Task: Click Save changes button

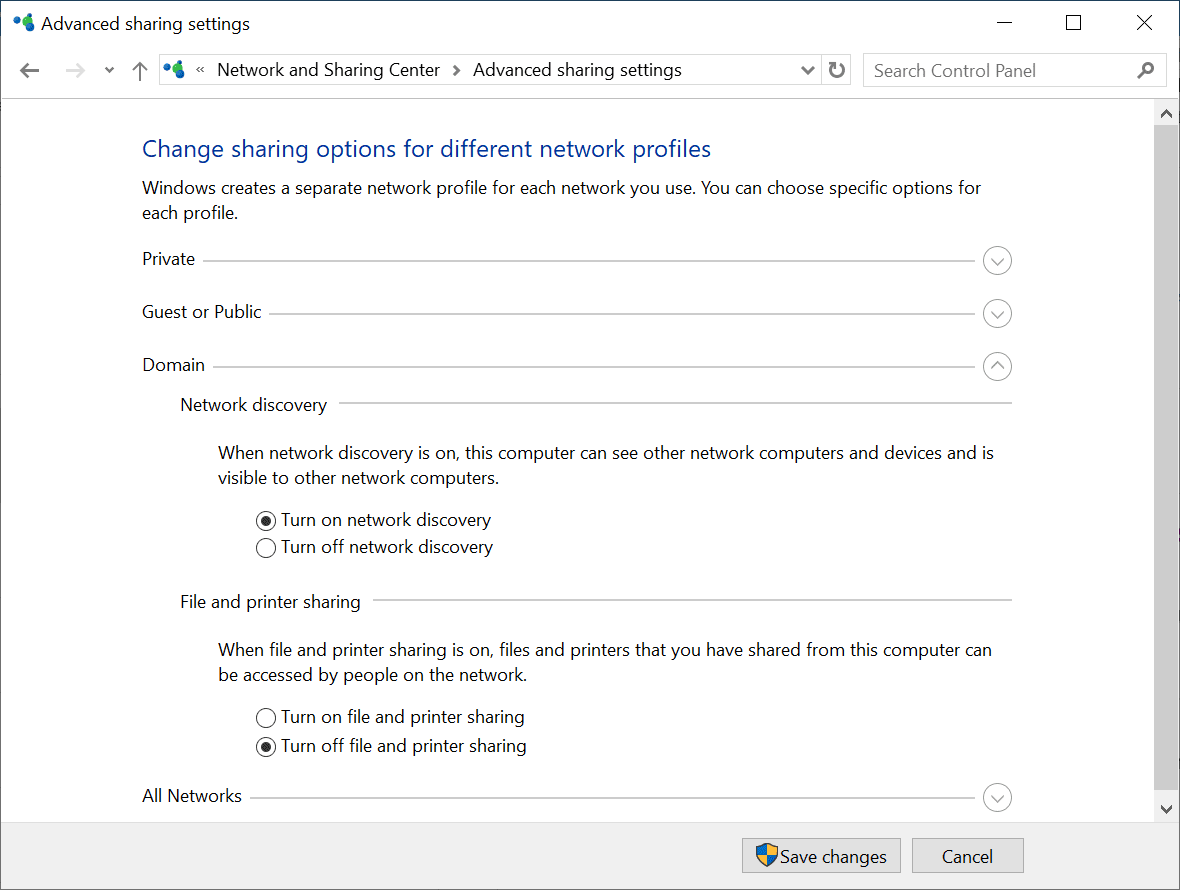Action: [x=821, y=855]
